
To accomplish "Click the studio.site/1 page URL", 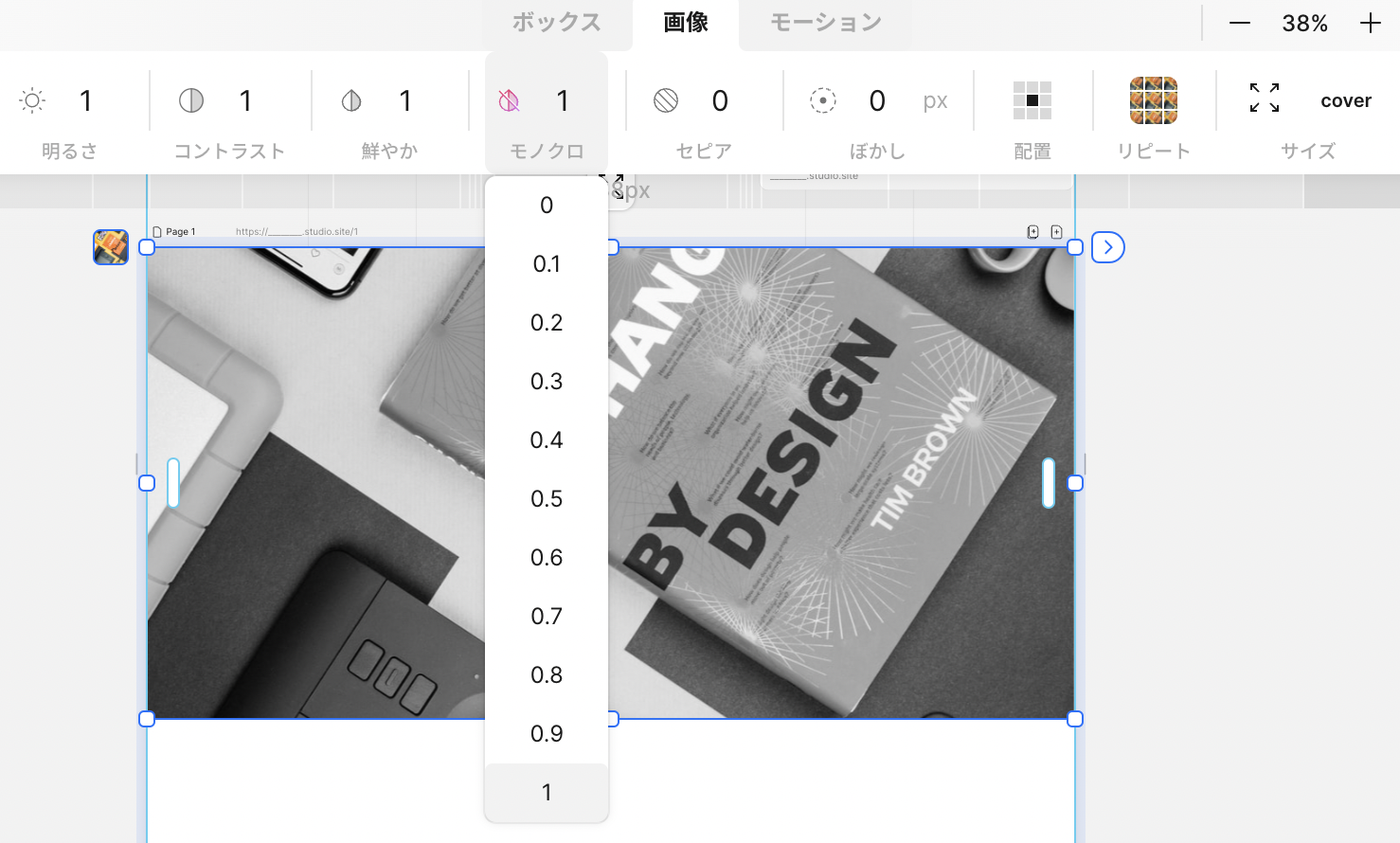I will (x=297, y=231).
